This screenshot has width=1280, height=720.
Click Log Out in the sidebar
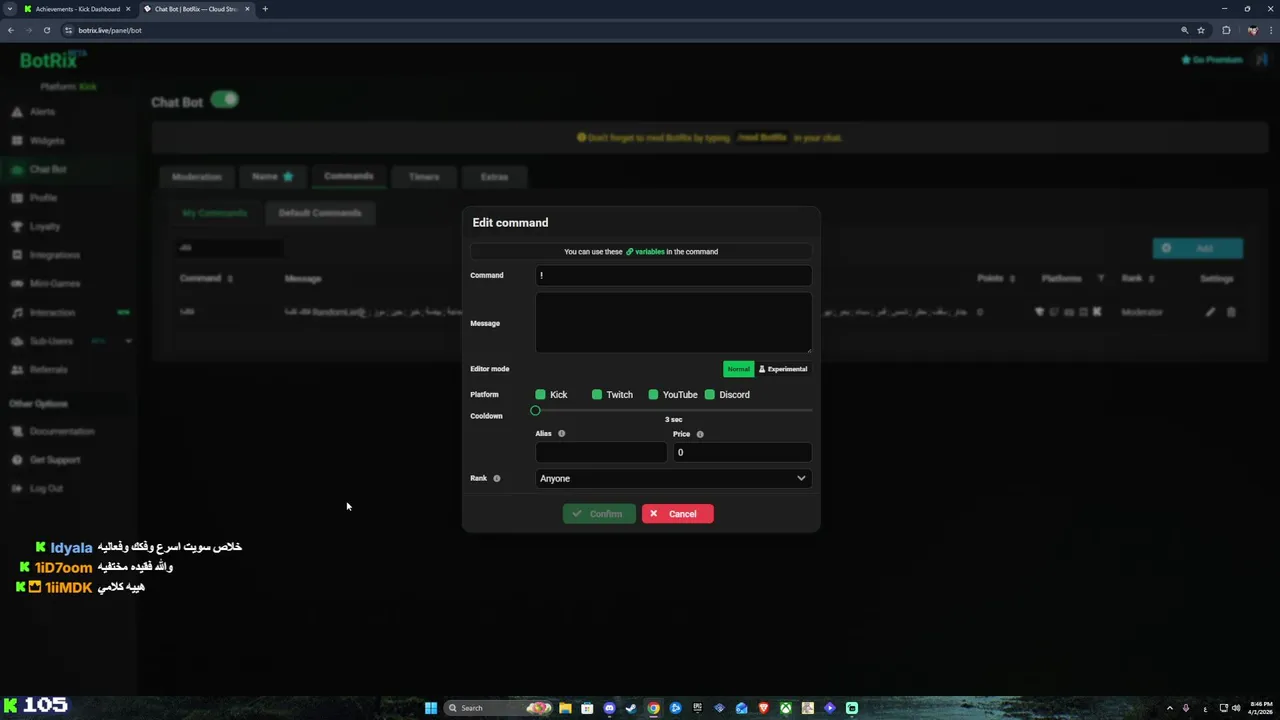click(46, 489)
